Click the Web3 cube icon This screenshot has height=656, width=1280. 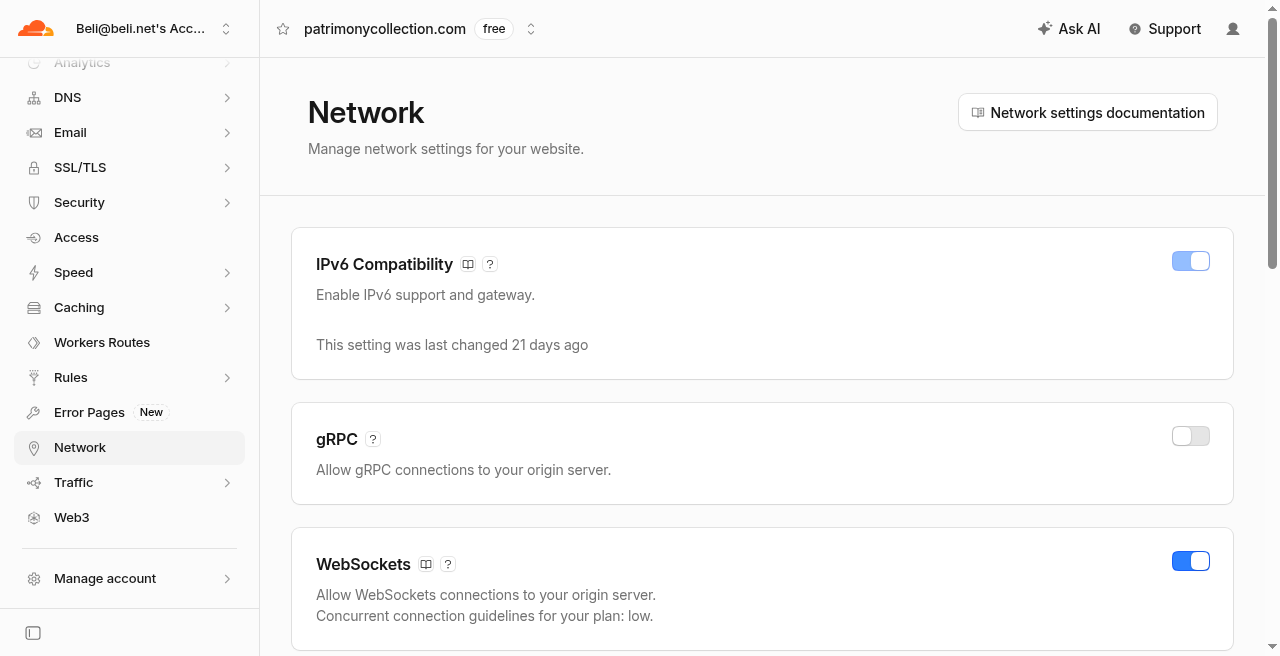click(34, 518)
